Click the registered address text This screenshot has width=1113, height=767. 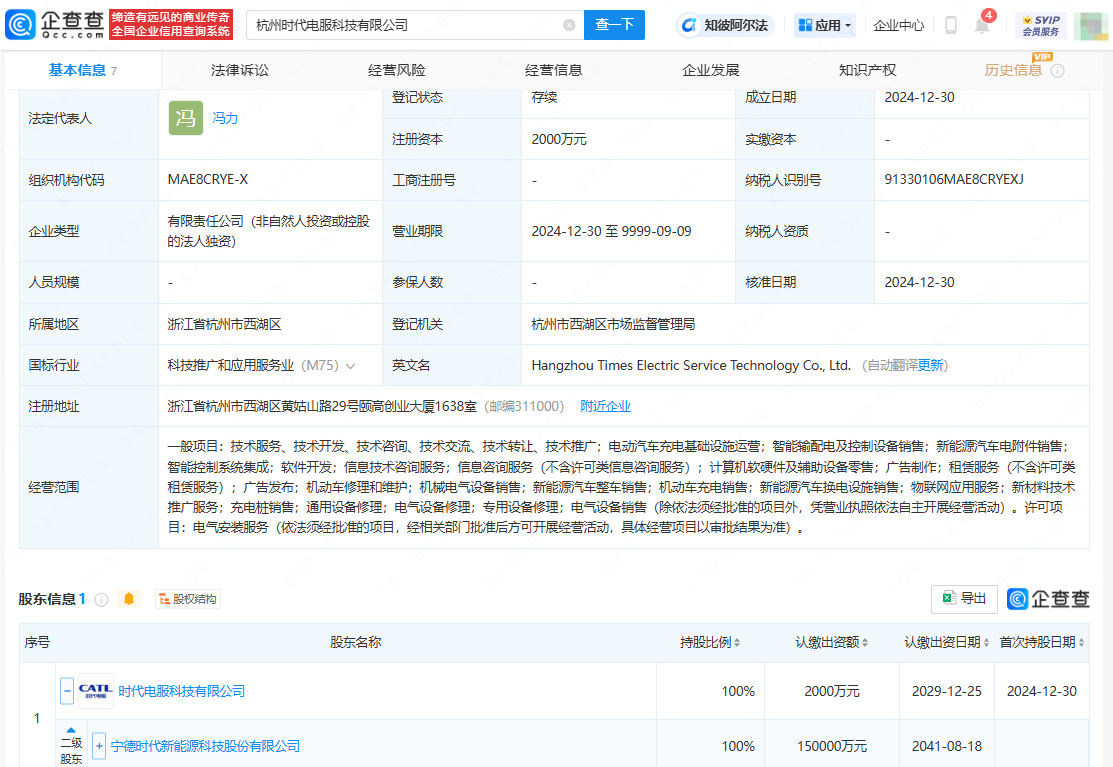[x=322, y=407]
